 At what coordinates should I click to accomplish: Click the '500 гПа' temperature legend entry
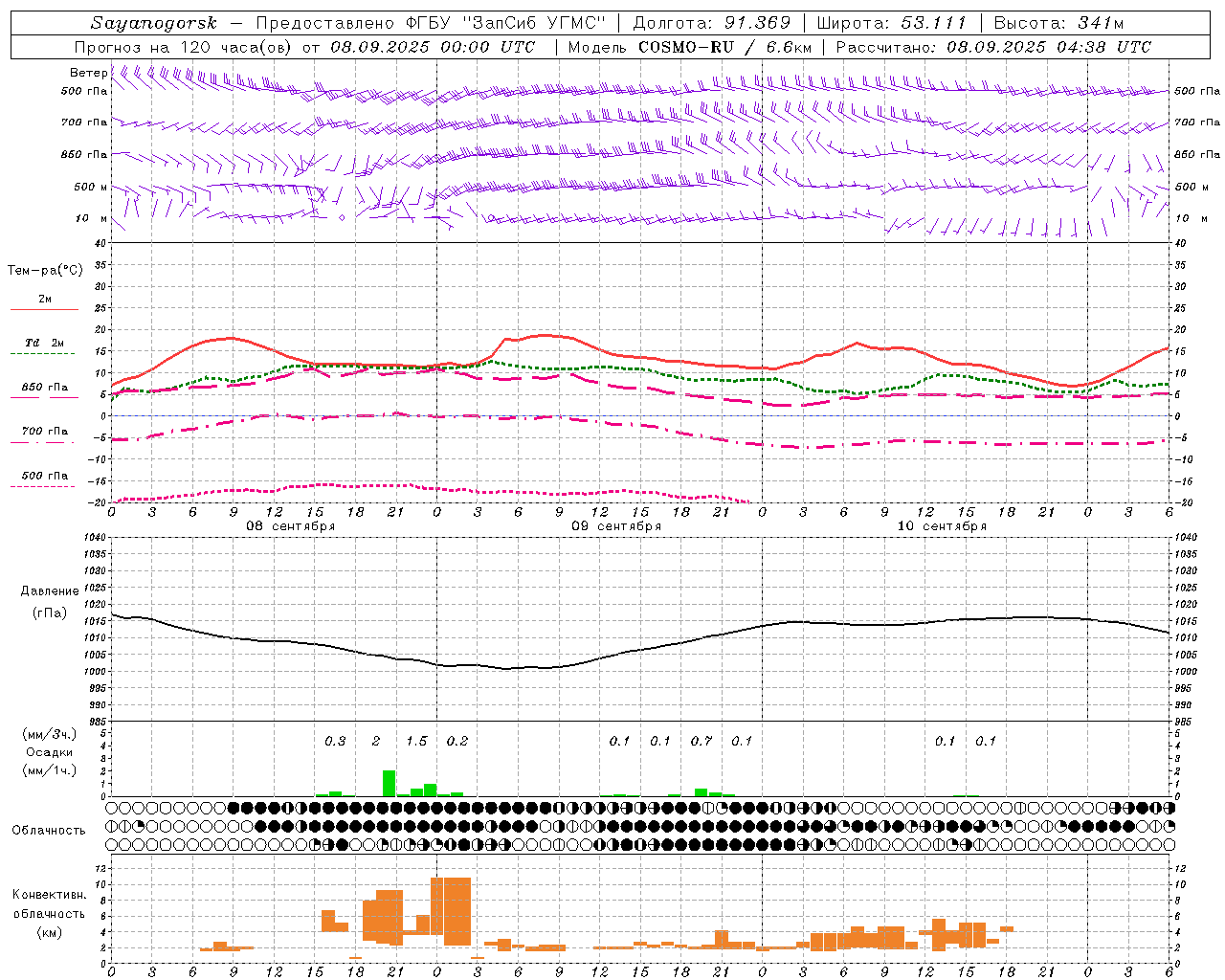pyautogui.click(x=45, y=476)
